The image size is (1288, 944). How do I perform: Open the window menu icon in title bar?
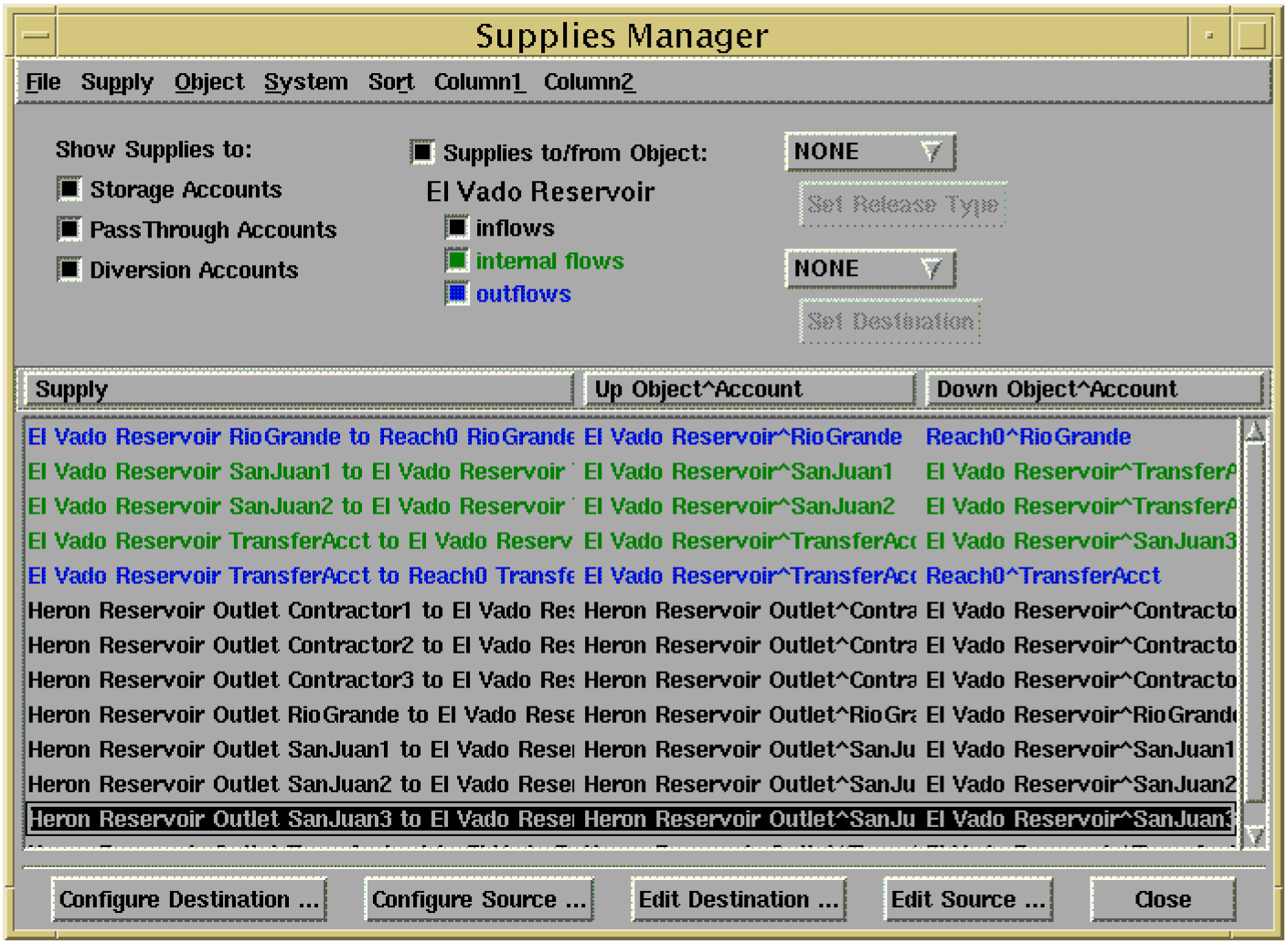(x=37, y=37)
